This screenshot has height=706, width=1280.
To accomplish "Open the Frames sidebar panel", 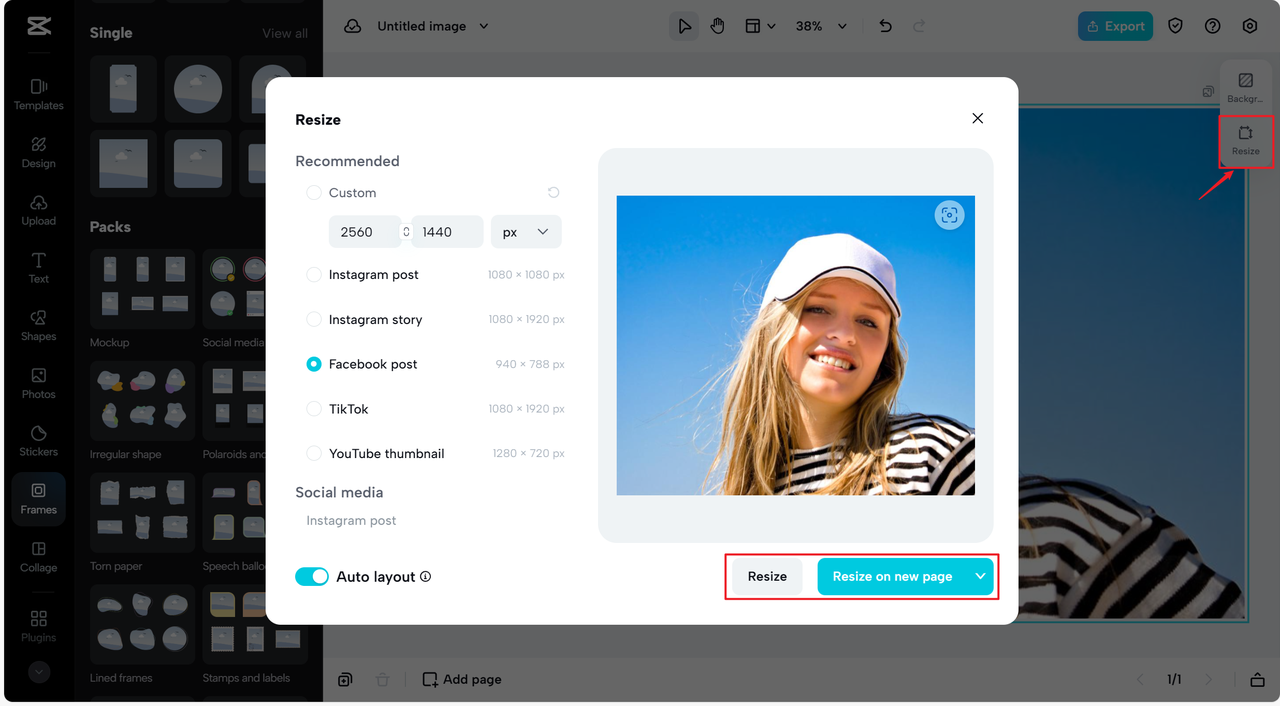I will tap(39, 499).
